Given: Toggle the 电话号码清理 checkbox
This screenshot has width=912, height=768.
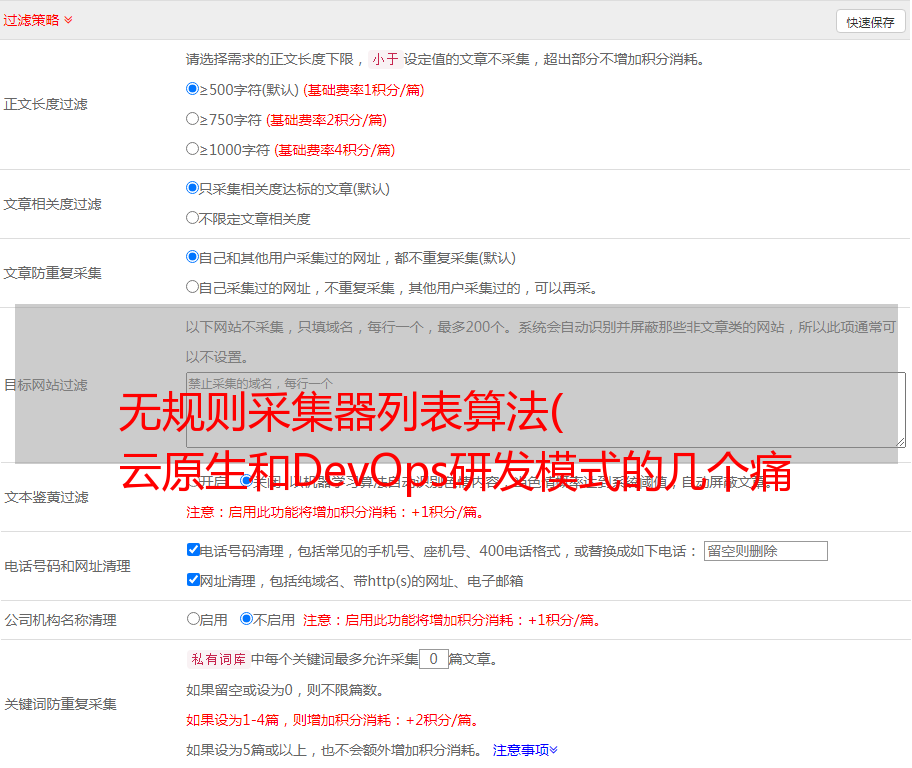Looking at the screenshot, I should 193,550.
